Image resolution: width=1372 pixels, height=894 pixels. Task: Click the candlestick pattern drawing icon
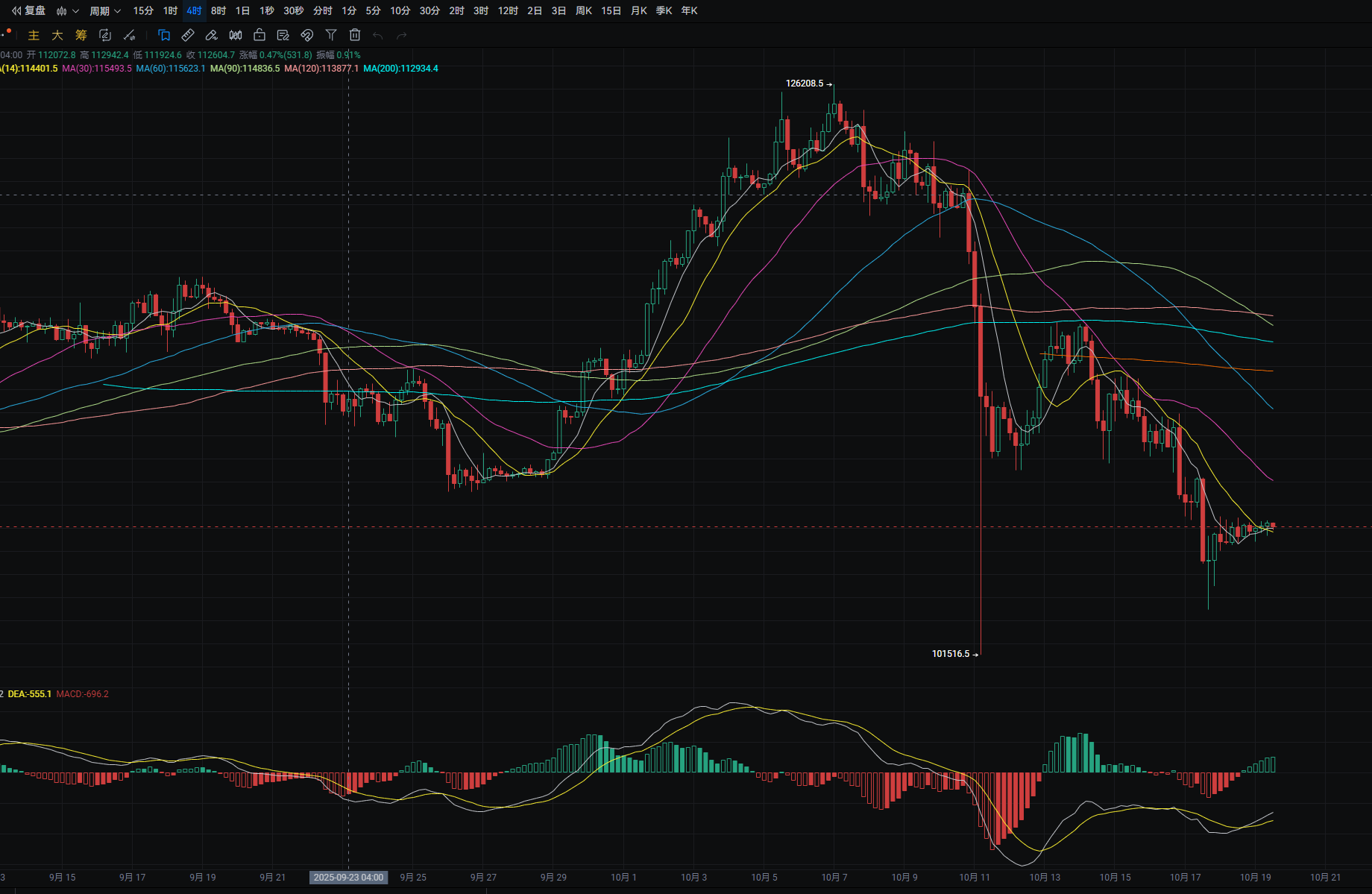tap(236, 35)
